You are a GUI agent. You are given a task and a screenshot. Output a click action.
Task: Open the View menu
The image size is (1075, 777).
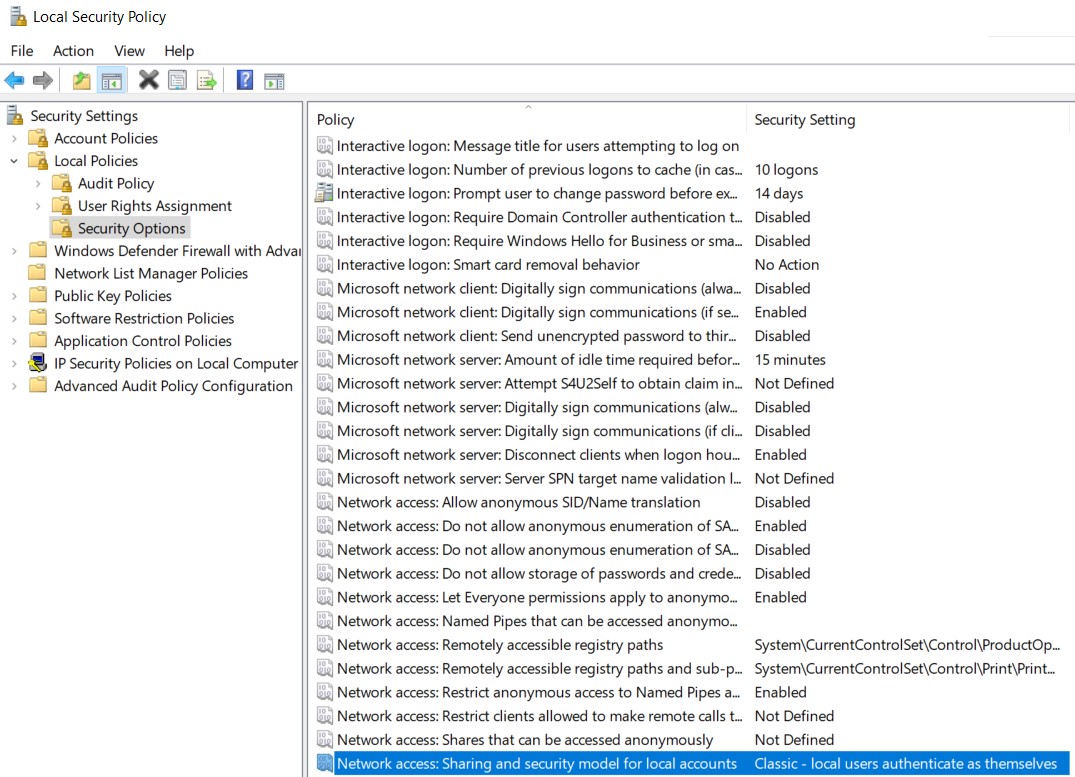tap(129, 51)
